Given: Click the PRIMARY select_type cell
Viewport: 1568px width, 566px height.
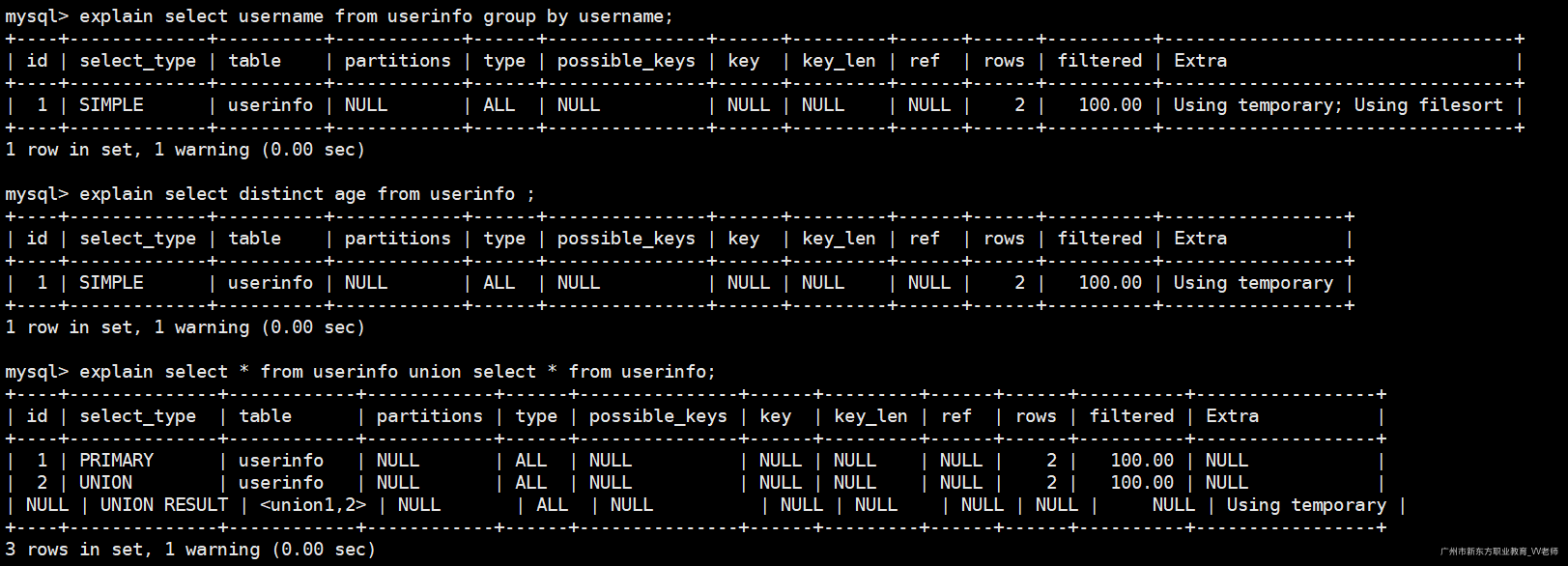Looking at the screenshot, I should 116,461.
